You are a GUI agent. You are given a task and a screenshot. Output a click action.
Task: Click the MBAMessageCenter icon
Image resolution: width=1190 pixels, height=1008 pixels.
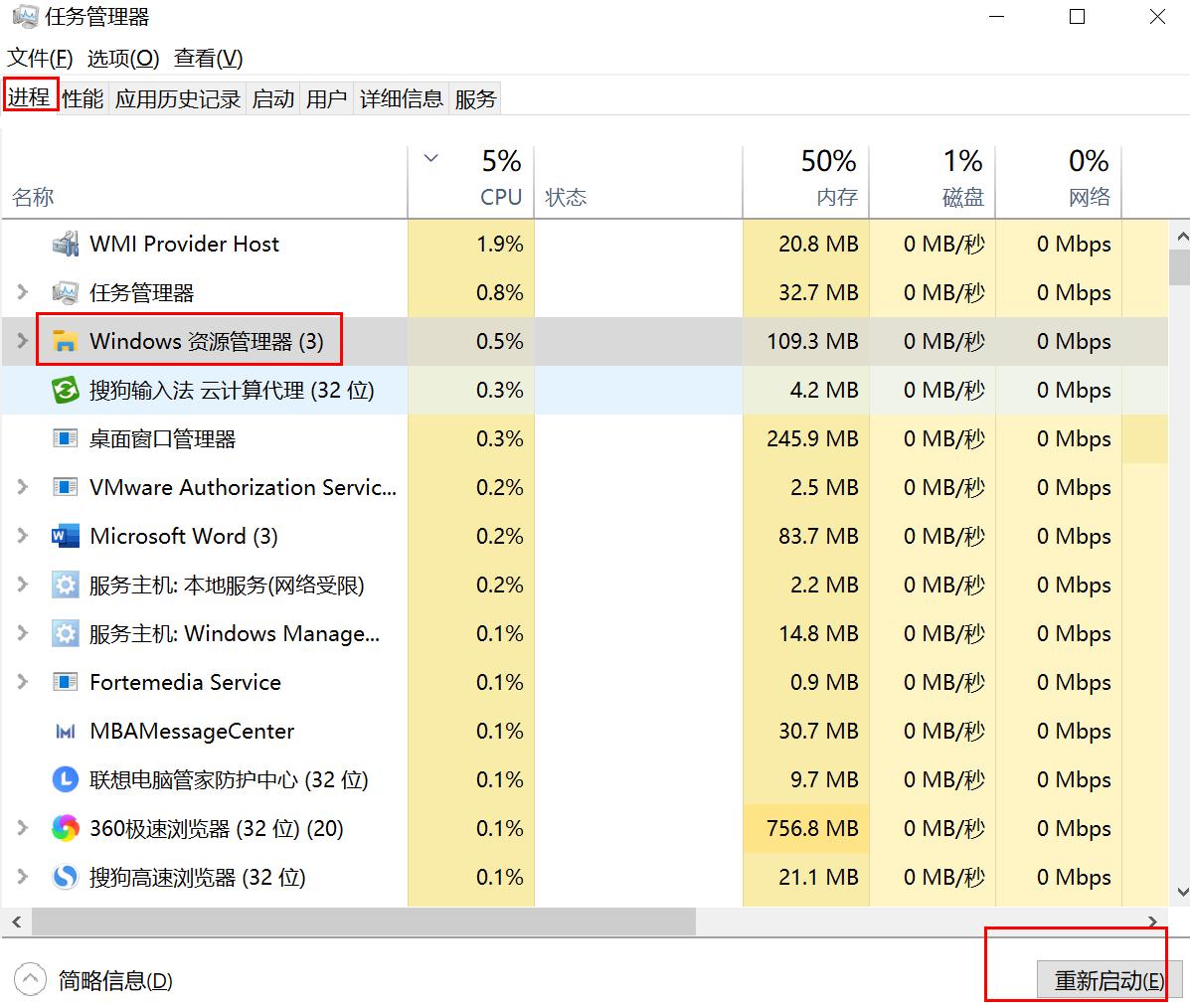65,731
